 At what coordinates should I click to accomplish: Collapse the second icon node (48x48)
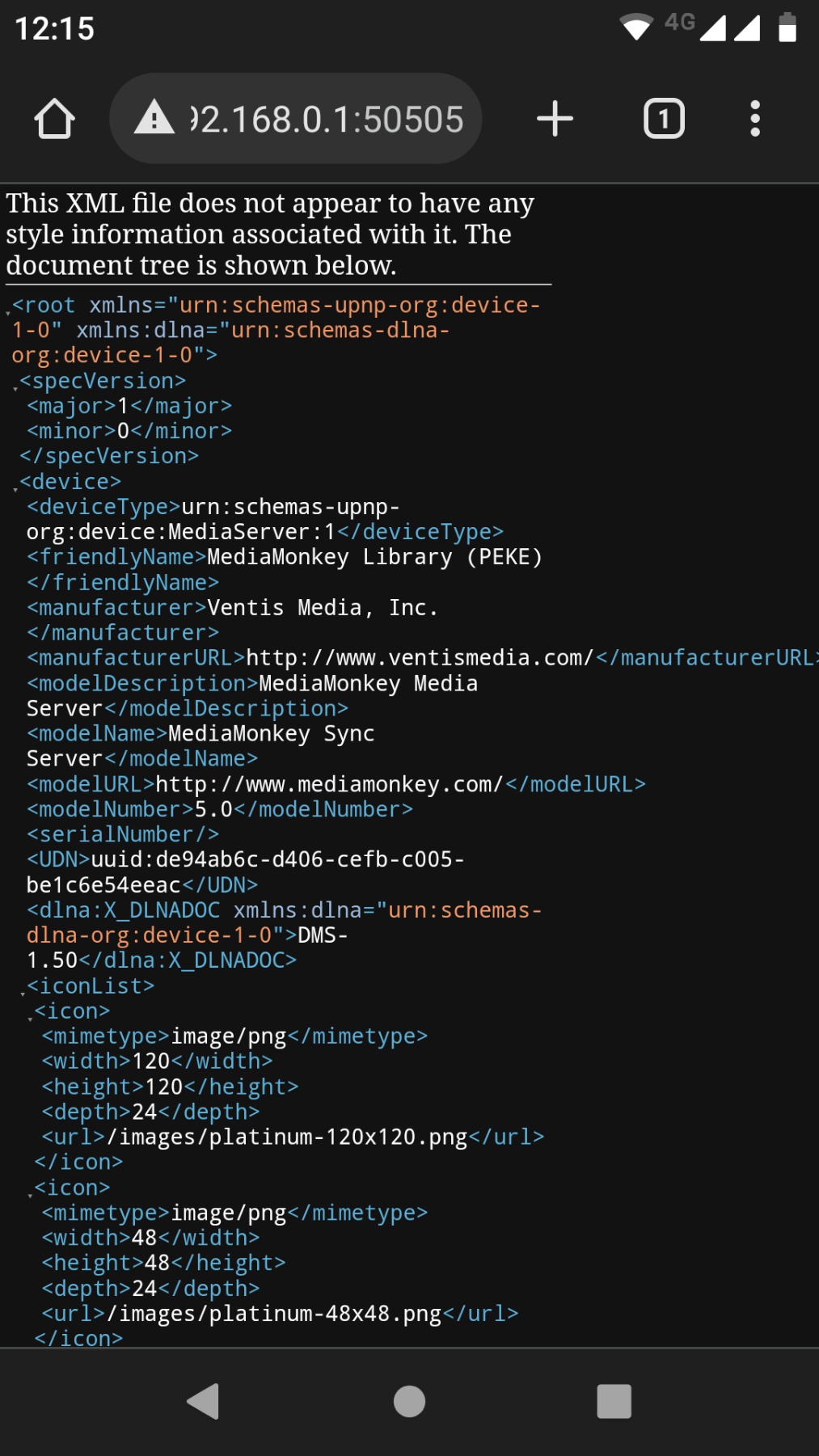click(31, 1195)
